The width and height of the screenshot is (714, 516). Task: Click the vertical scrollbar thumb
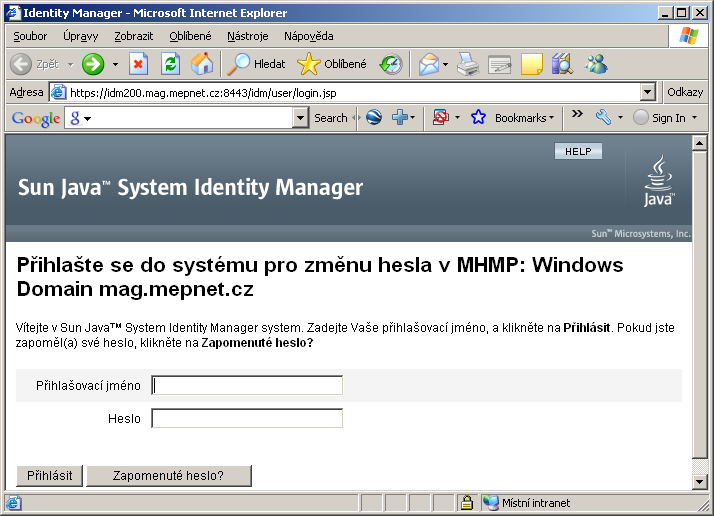click(699, 304)
